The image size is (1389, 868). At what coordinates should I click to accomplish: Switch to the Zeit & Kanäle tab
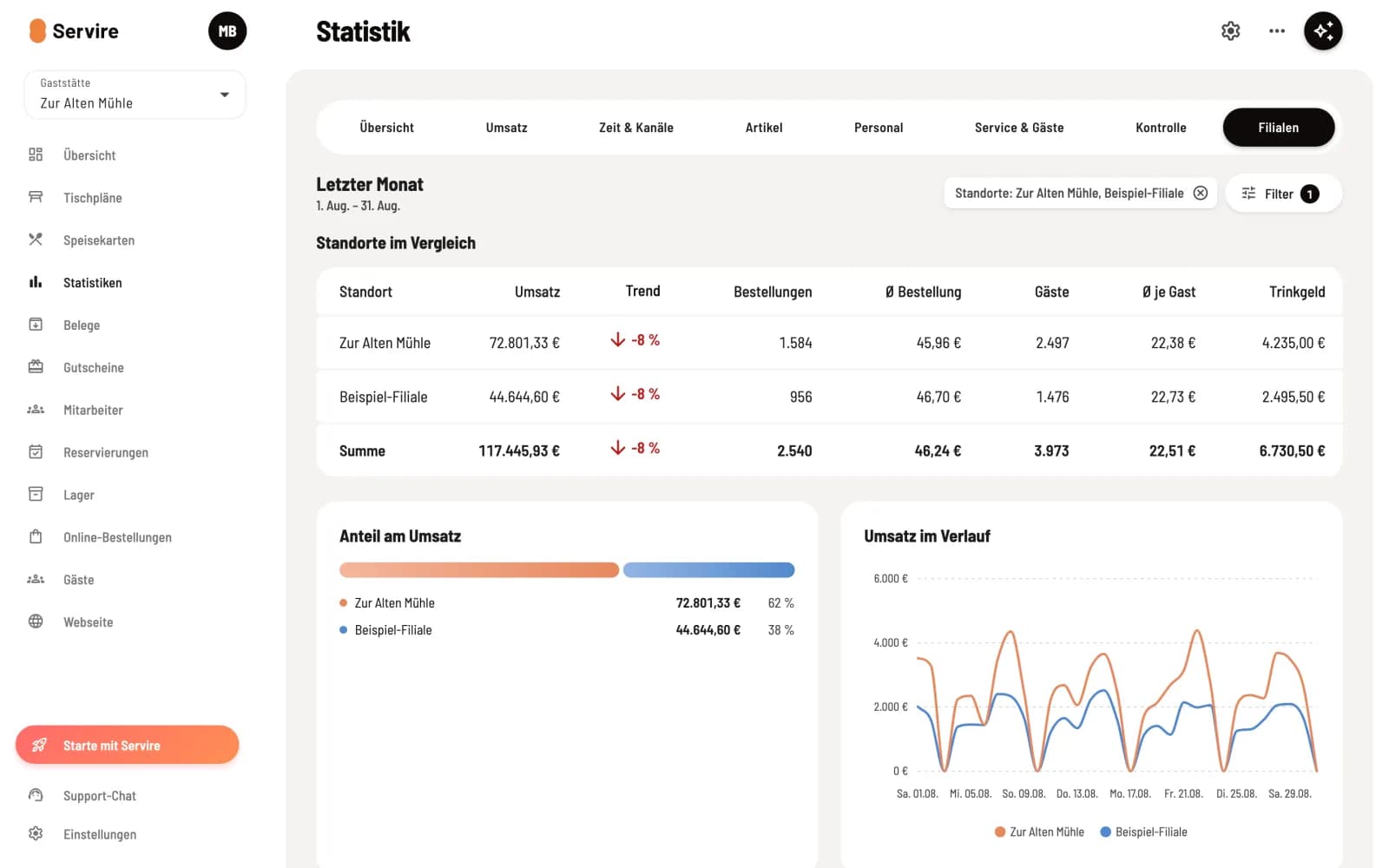[635, 128]
